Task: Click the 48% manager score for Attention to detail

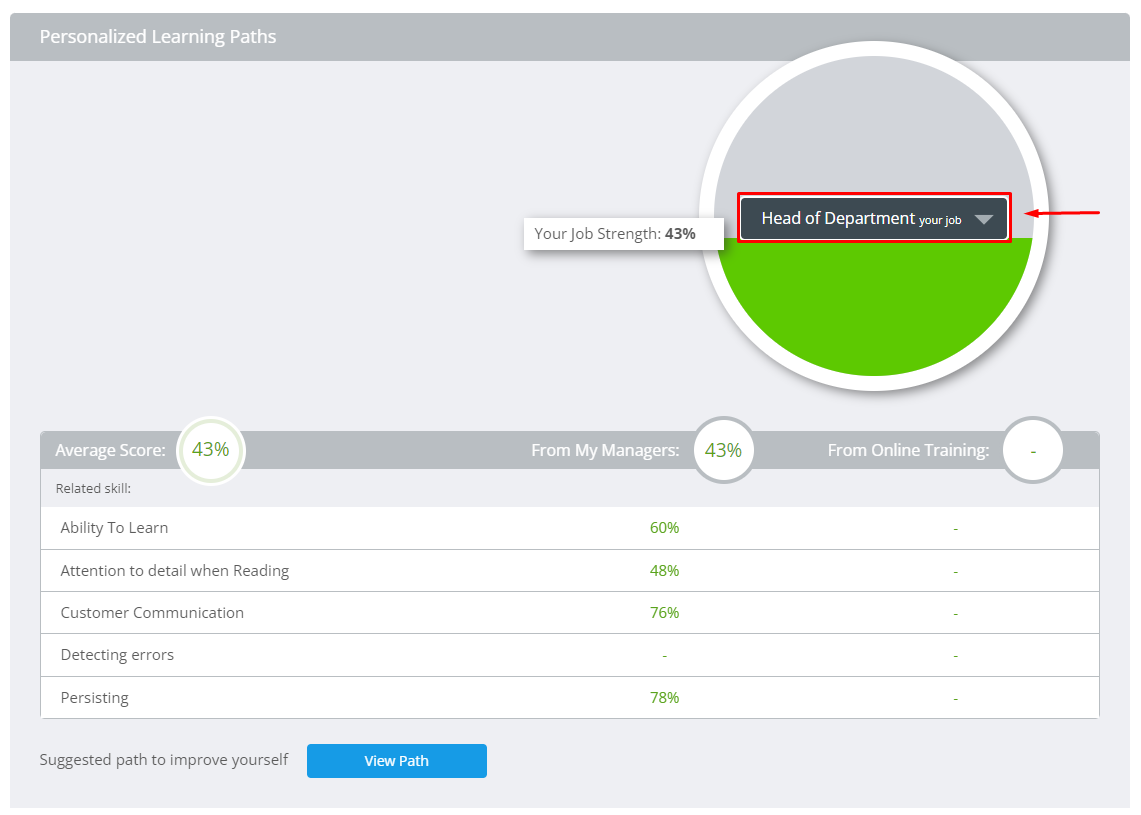Action: coord(664,571)
